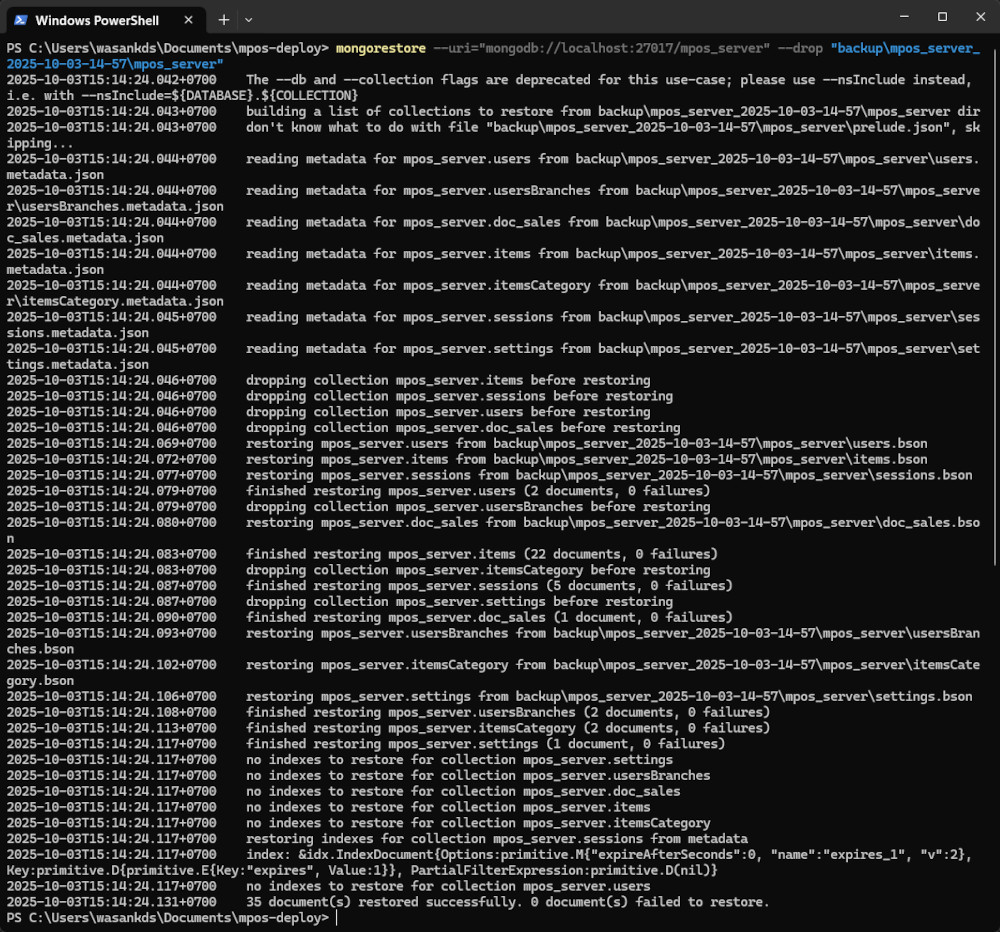Click the --drop flag in the command
This screenshot has height=932, width=1000.
(x=800, y=48)
